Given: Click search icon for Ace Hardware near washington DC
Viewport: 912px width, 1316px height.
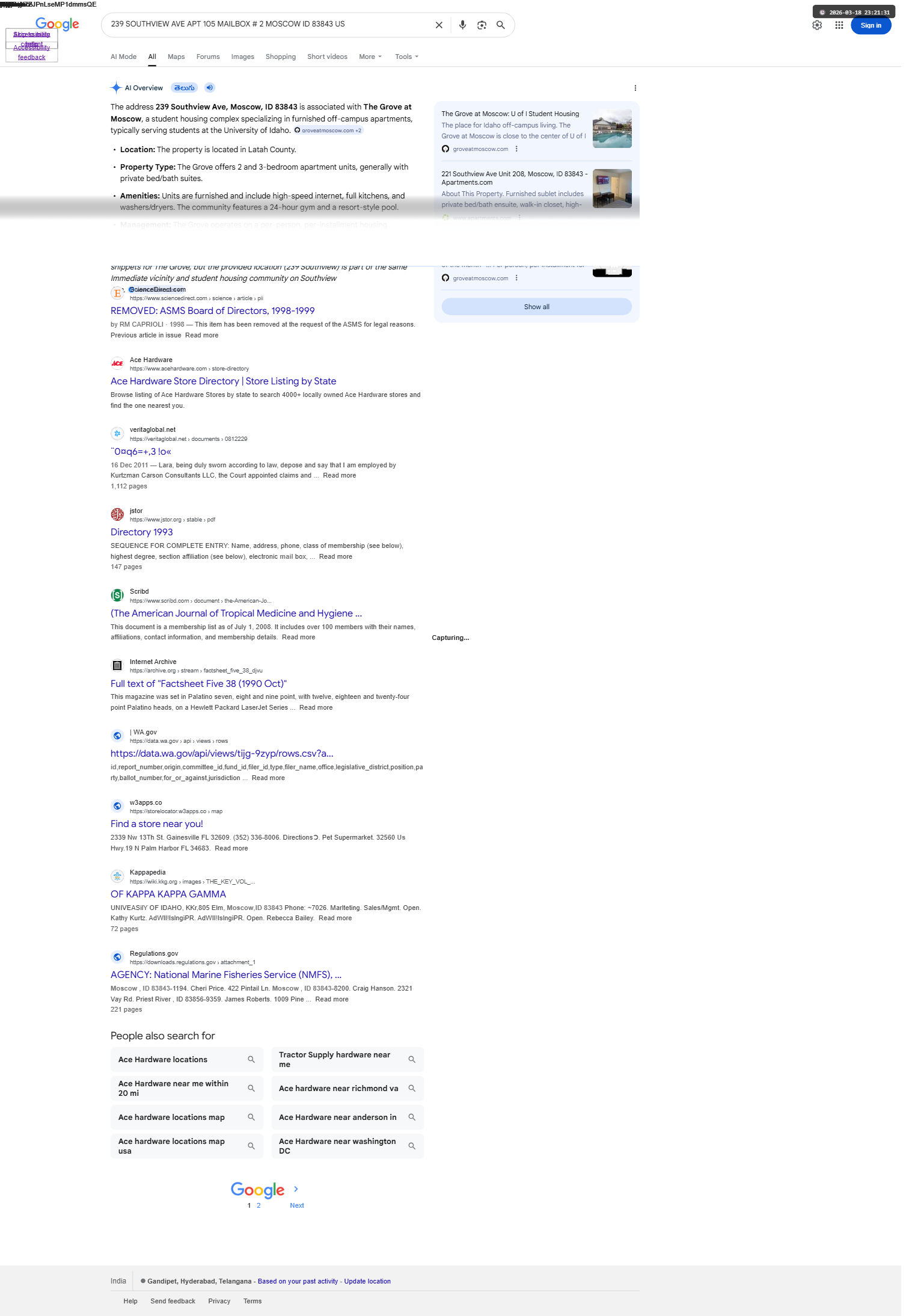Looking at the screenshot, I should [412, 1146].
